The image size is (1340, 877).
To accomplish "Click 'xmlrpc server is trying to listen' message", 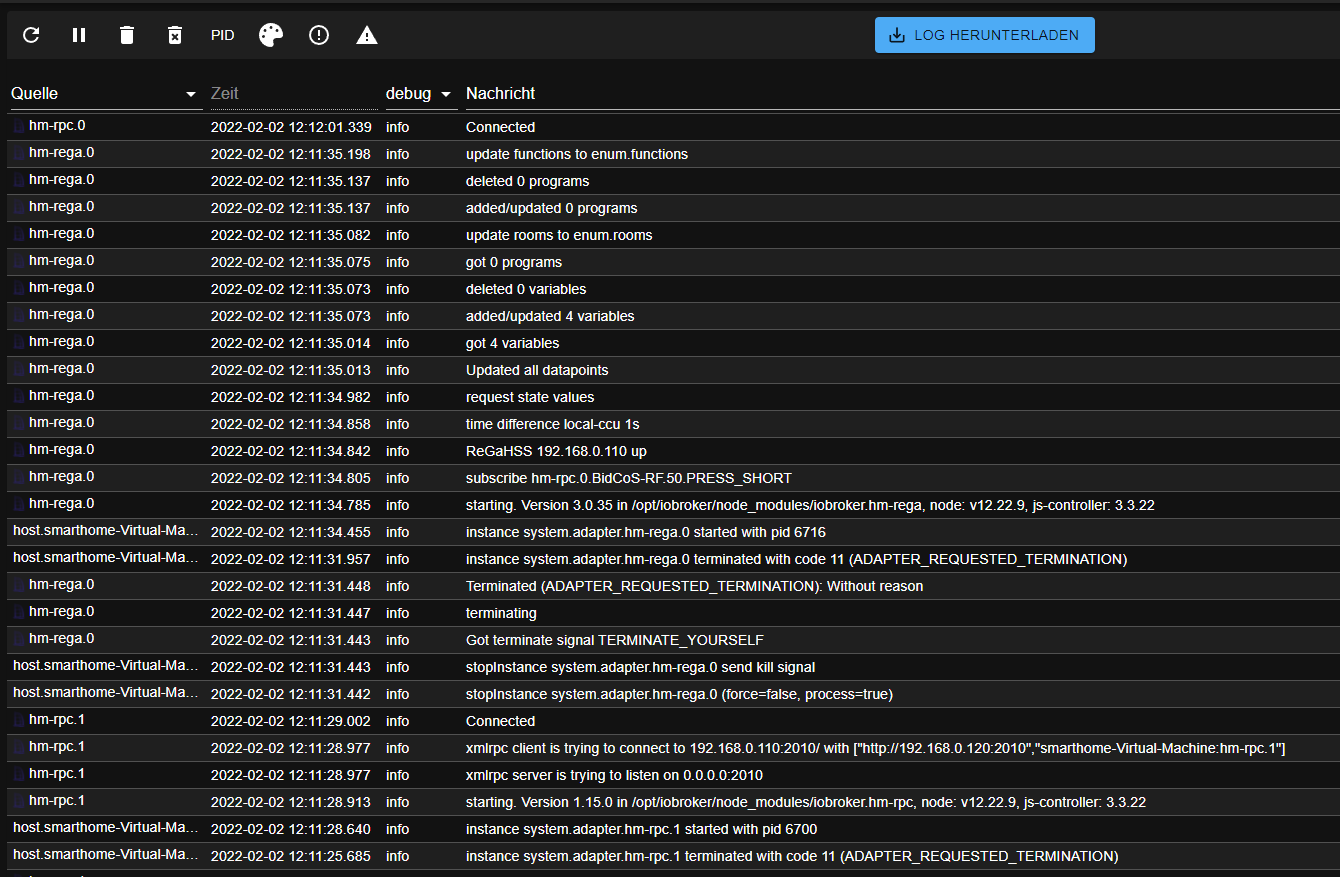I will coord(614,775).
